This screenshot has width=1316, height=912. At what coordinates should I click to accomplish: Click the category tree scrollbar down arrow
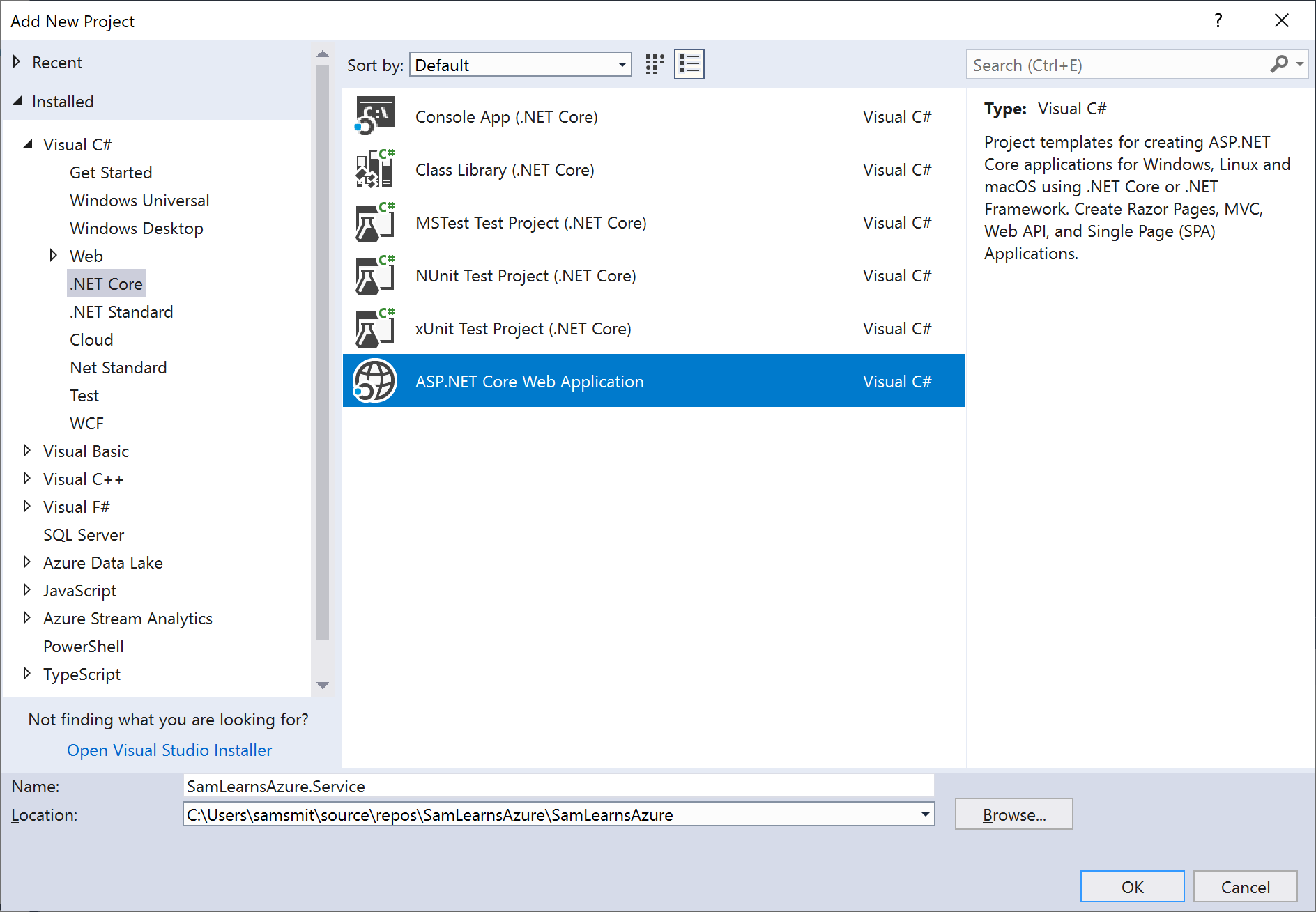coord(323,686)
